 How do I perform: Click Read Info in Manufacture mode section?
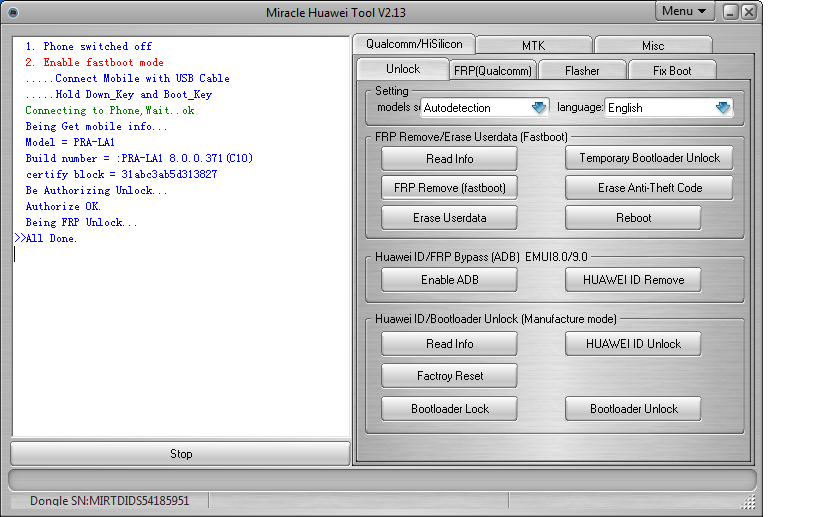click(449, 344)
